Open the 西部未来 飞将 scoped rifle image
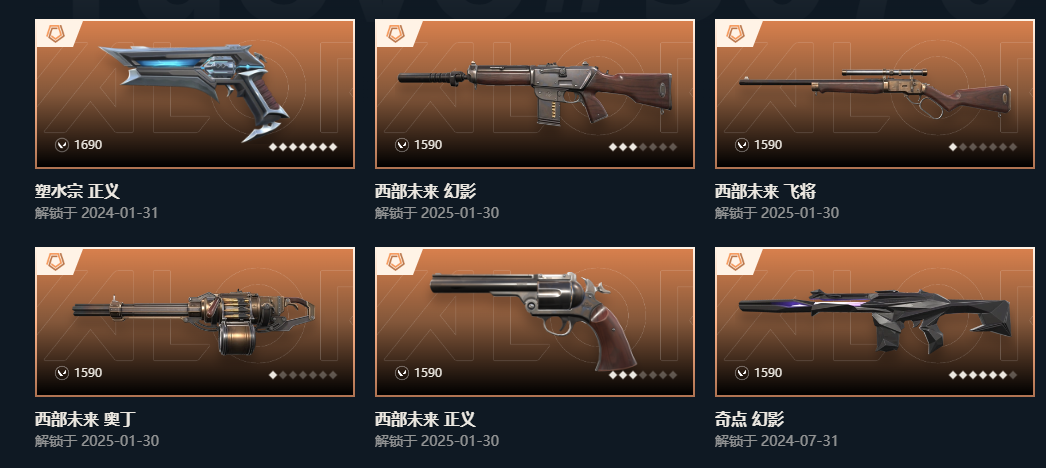Viewport: 1046px width, 468px height. [875, 93]
